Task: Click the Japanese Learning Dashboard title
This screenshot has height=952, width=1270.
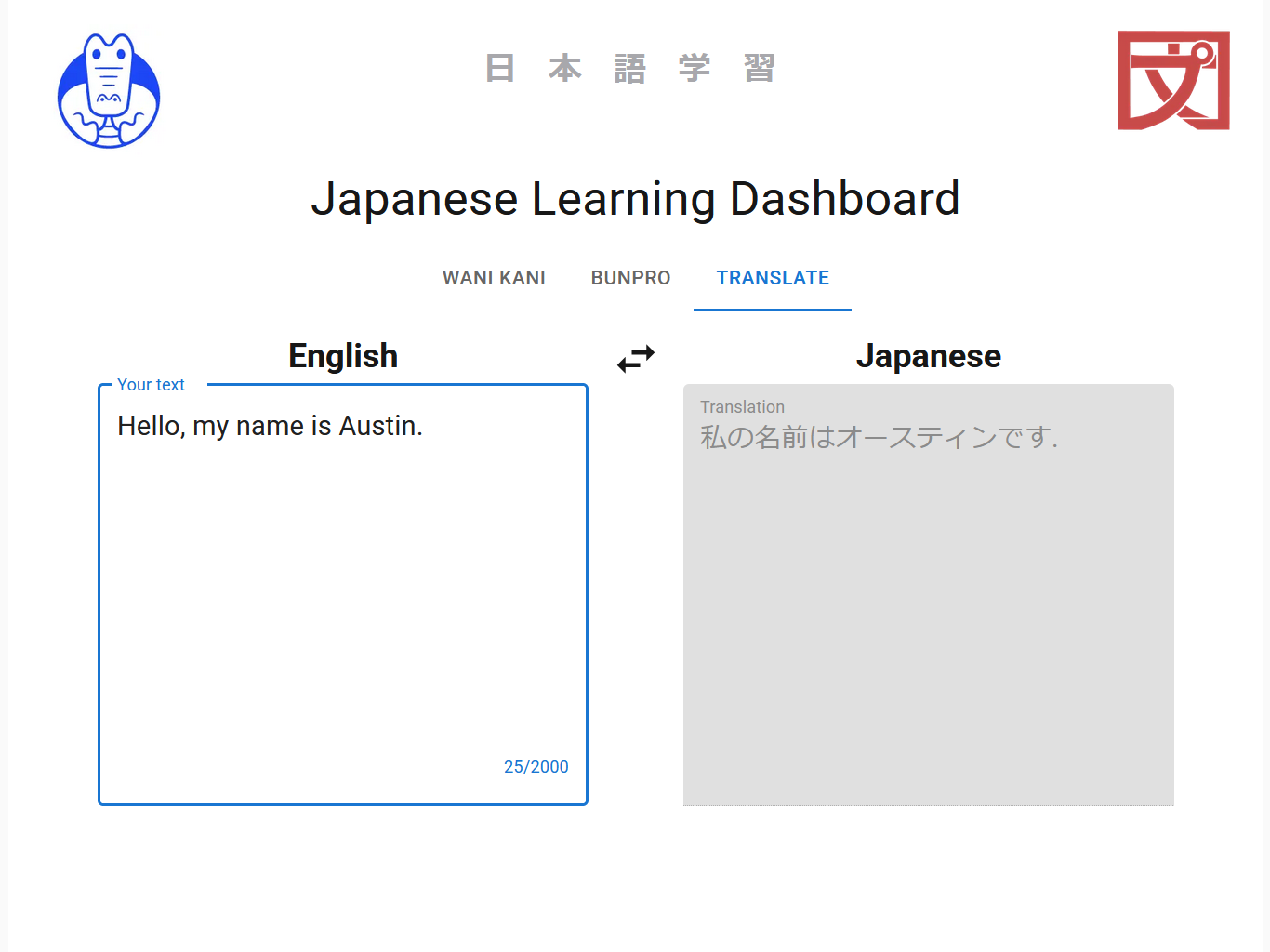Action: 635,199
